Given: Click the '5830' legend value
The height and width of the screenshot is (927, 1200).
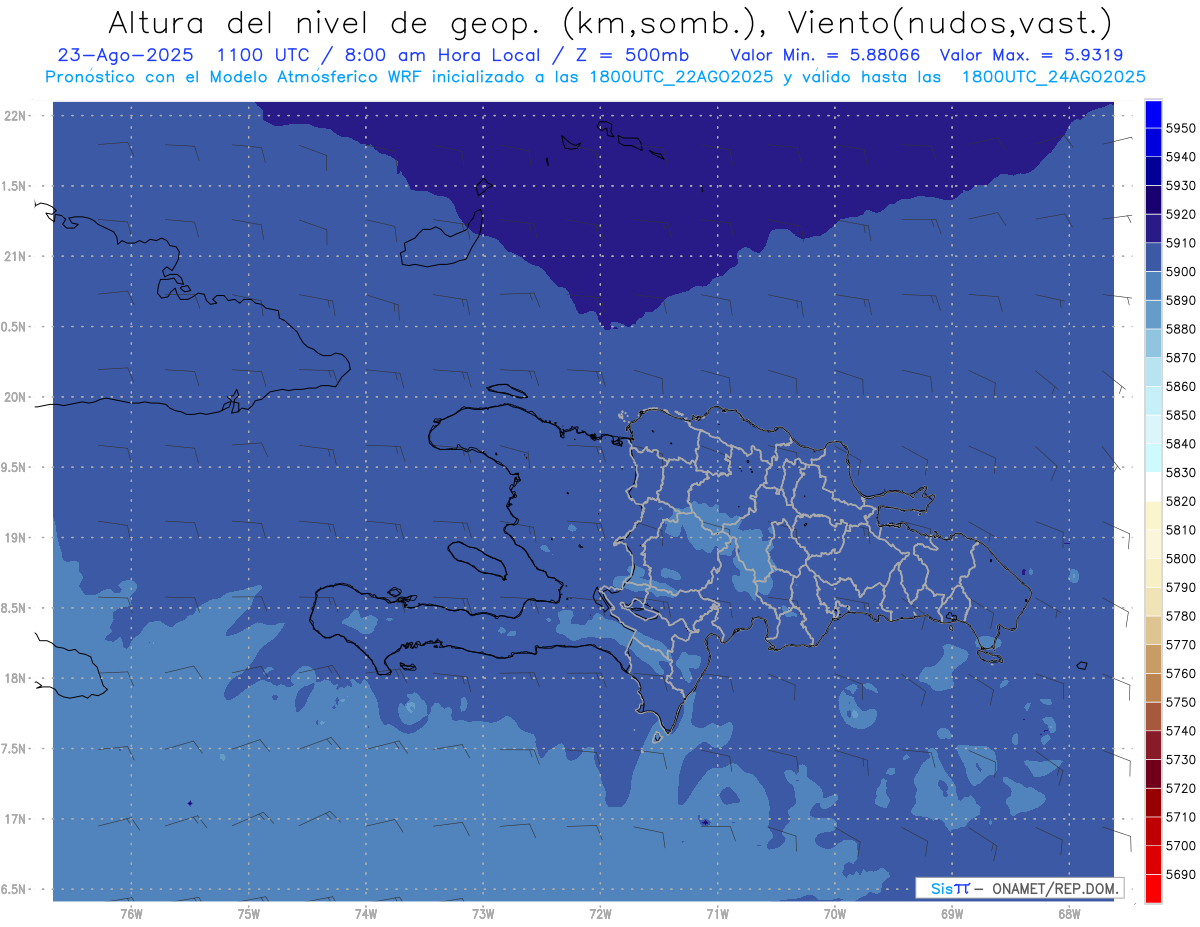Looking at the screenshot, I should point(1181,473).
